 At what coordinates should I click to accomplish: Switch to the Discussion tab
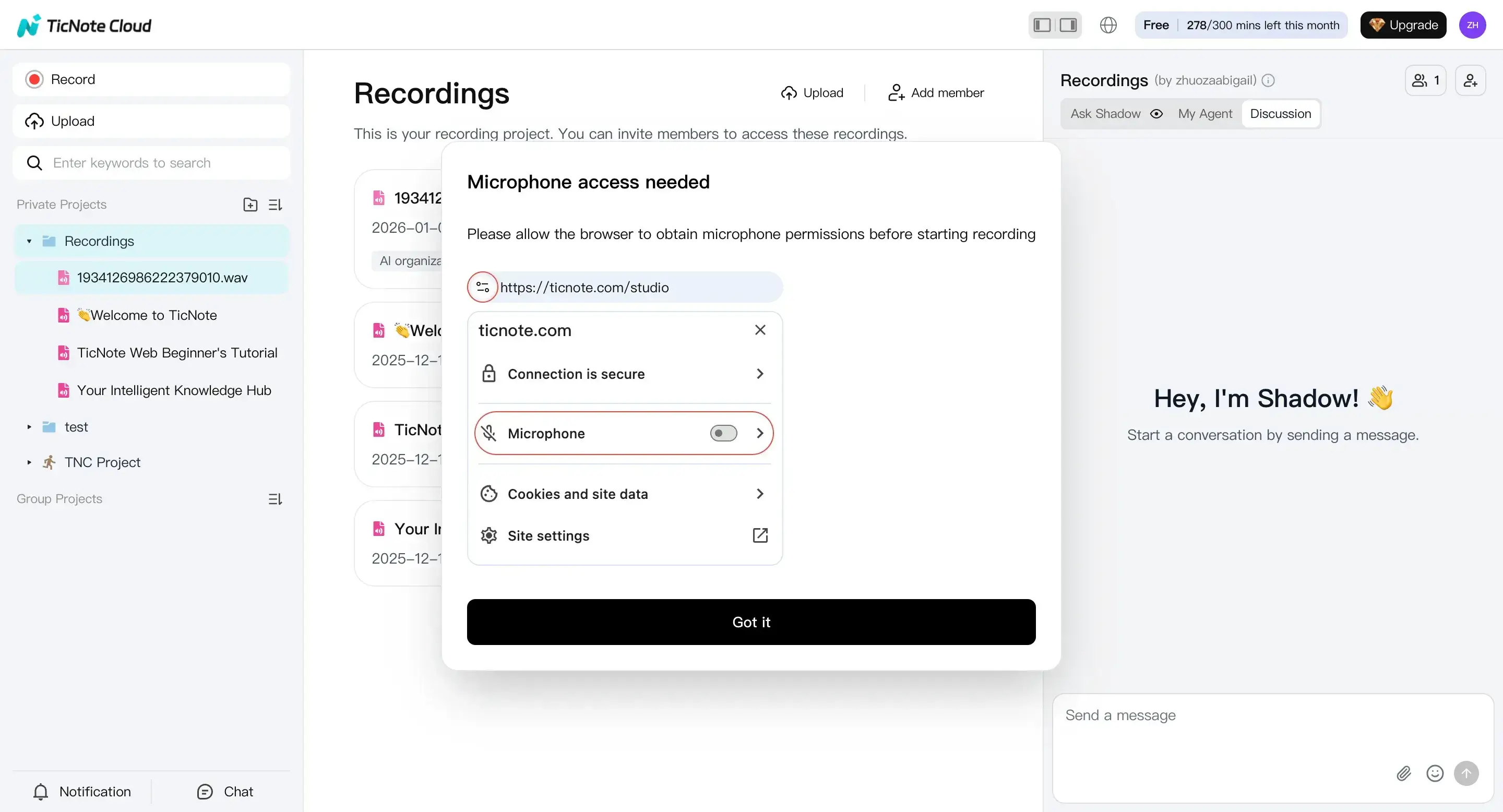tap(1280, 114)
